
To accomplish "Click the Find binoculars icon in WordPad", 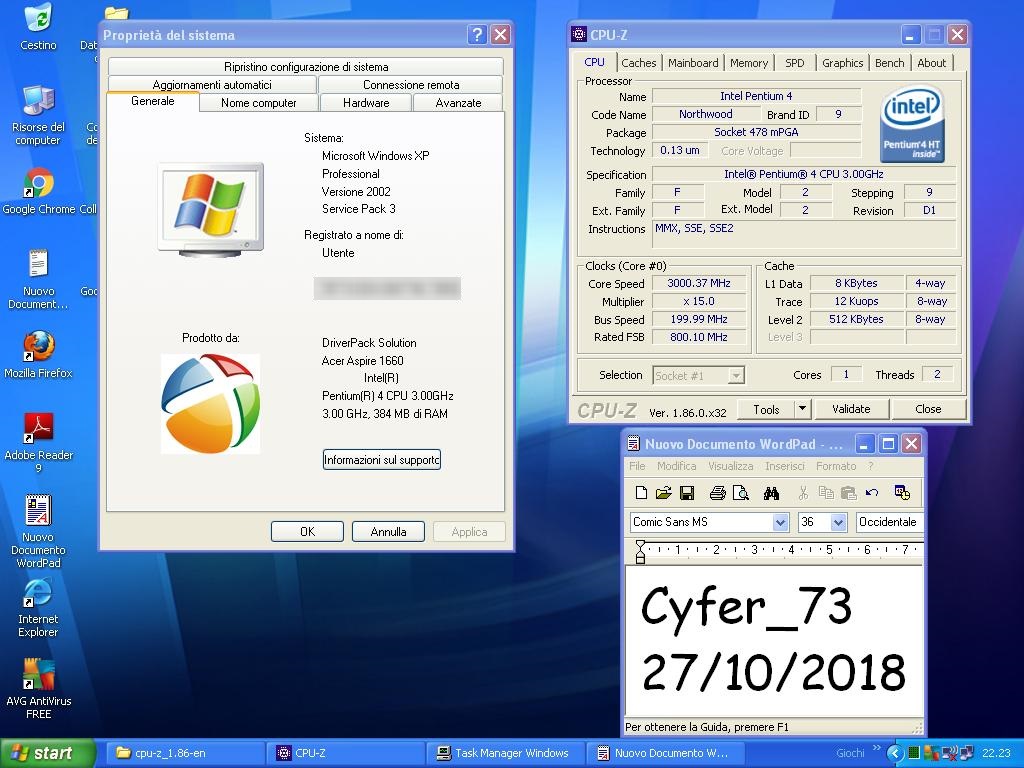I will click(771, 493).
